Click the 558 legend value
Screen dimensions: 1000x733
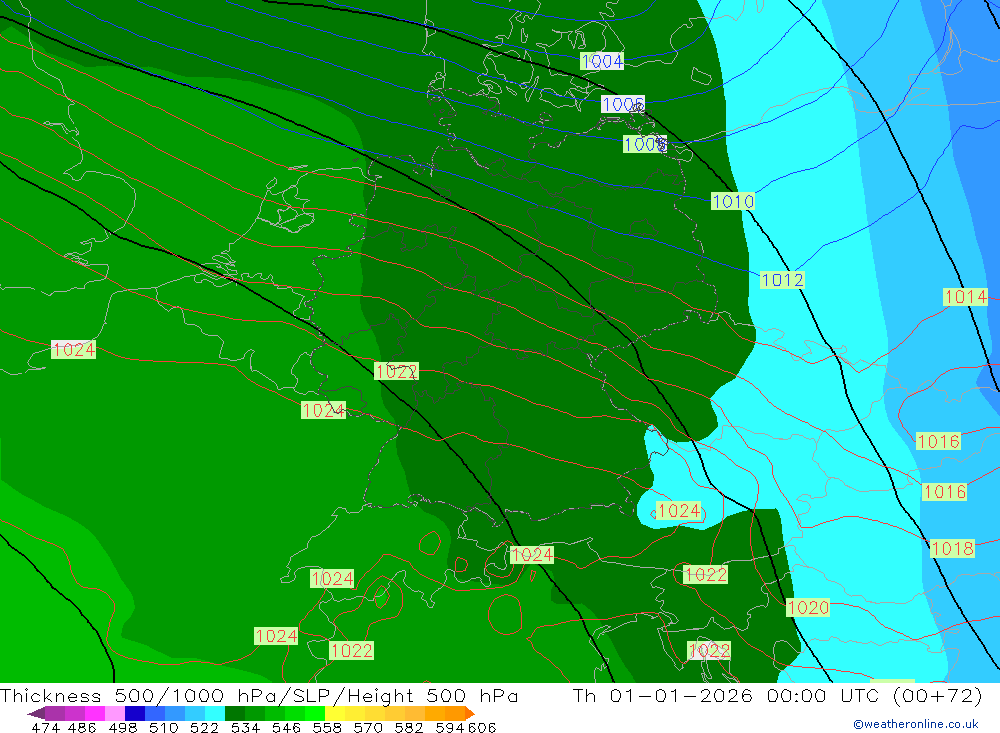tap(327, 727)
